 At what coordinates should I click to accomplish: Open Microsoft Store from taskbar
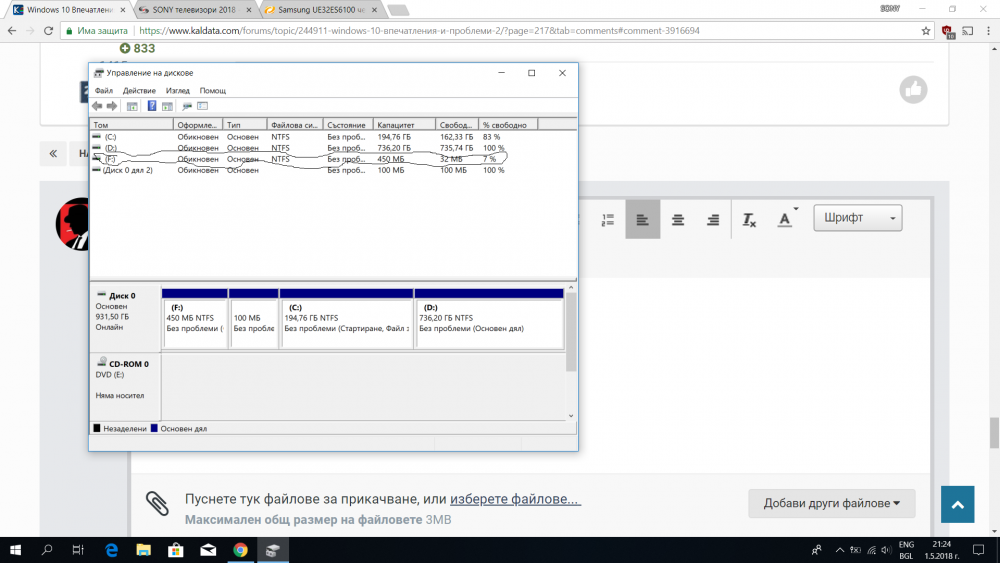(176, 550)
